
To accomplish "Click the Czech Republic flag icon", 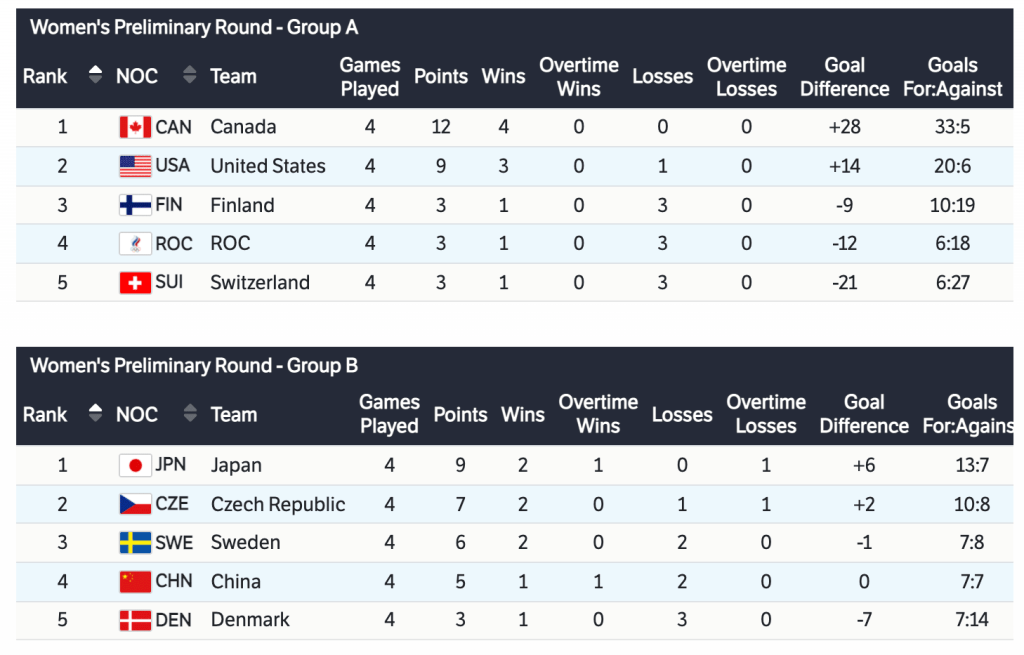I will click(135, 504).
